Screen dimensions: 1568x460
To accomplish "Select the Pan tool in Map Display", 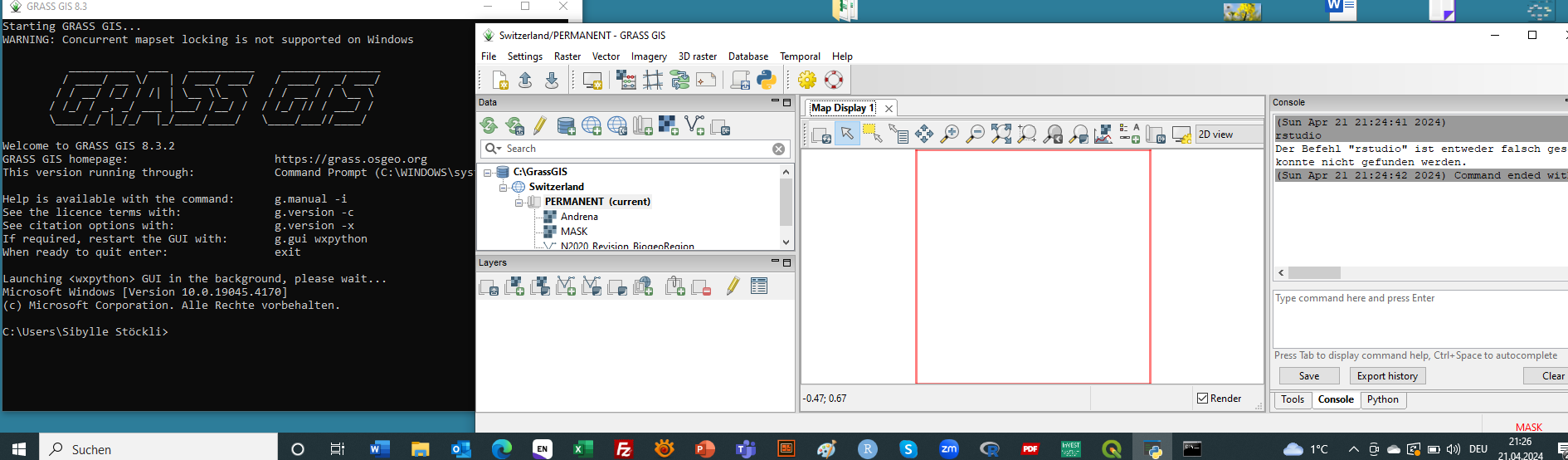I will pos(924,134).
